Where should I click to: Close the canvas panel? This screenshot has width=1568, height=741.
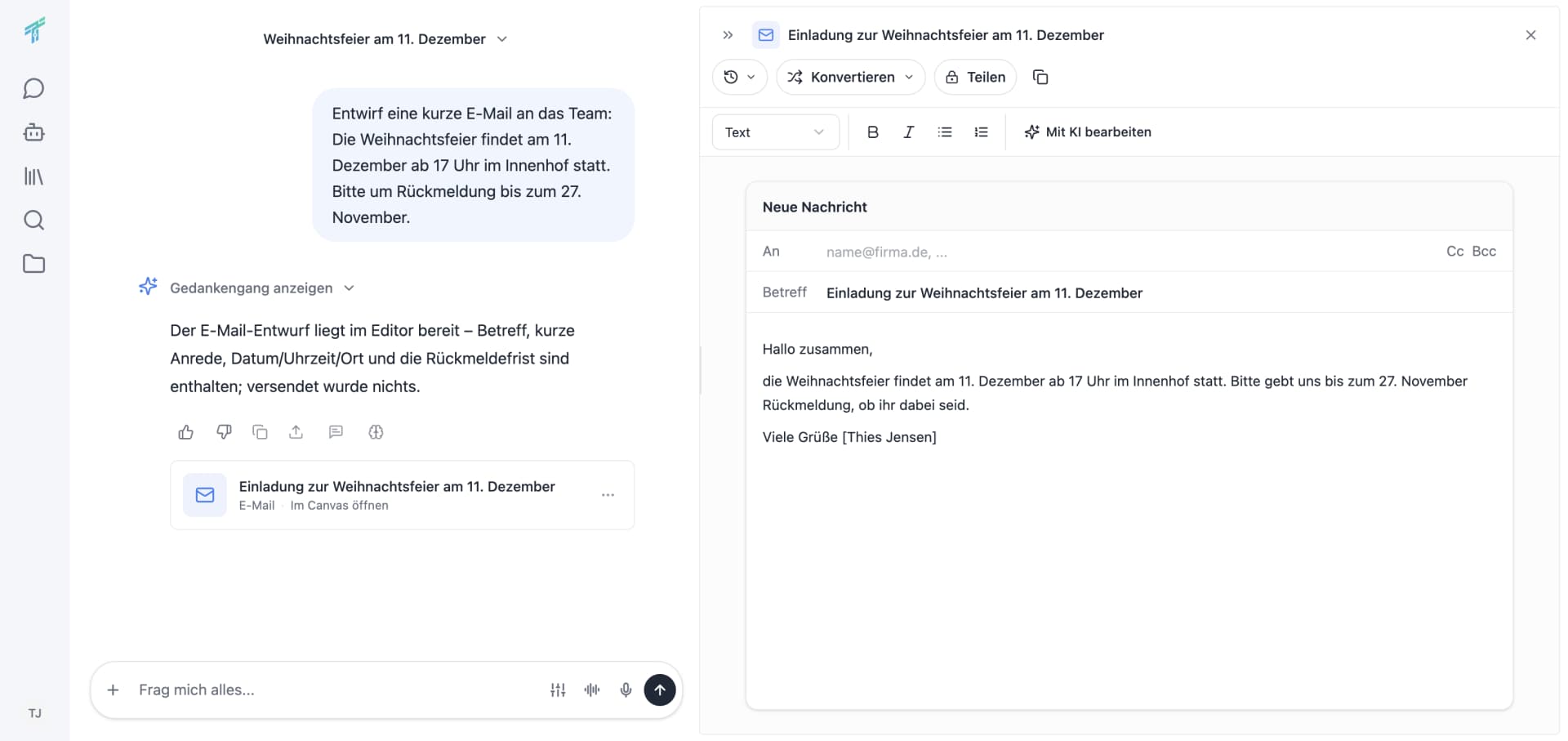[1530, 35]
